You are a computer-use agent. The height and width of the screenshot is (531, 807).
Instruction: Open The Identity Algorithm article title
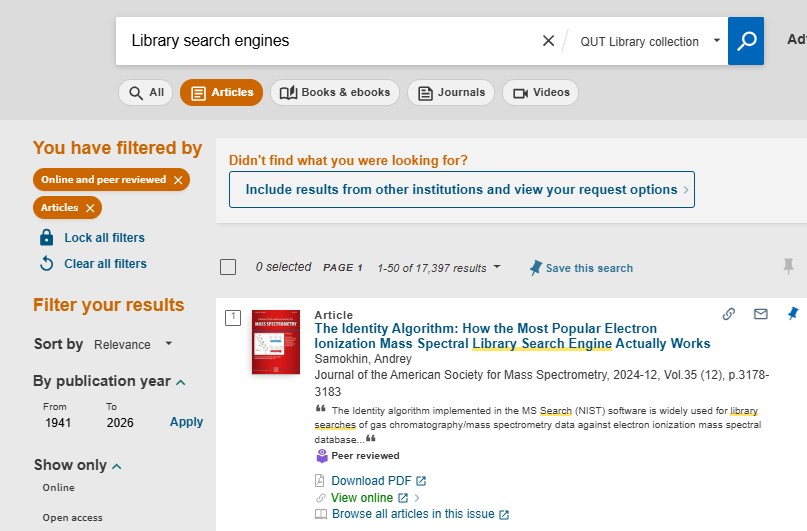point(512,336)
